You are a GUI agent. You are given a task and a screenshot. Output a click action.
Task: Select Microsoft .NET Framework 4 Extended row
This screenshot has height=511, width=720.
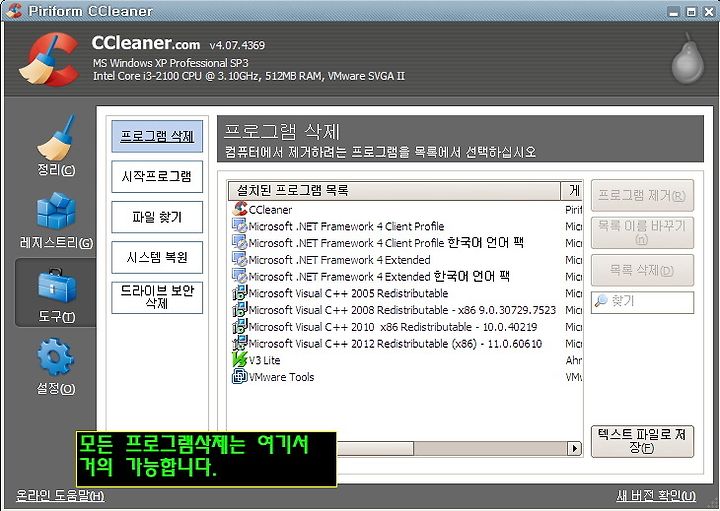339,260
